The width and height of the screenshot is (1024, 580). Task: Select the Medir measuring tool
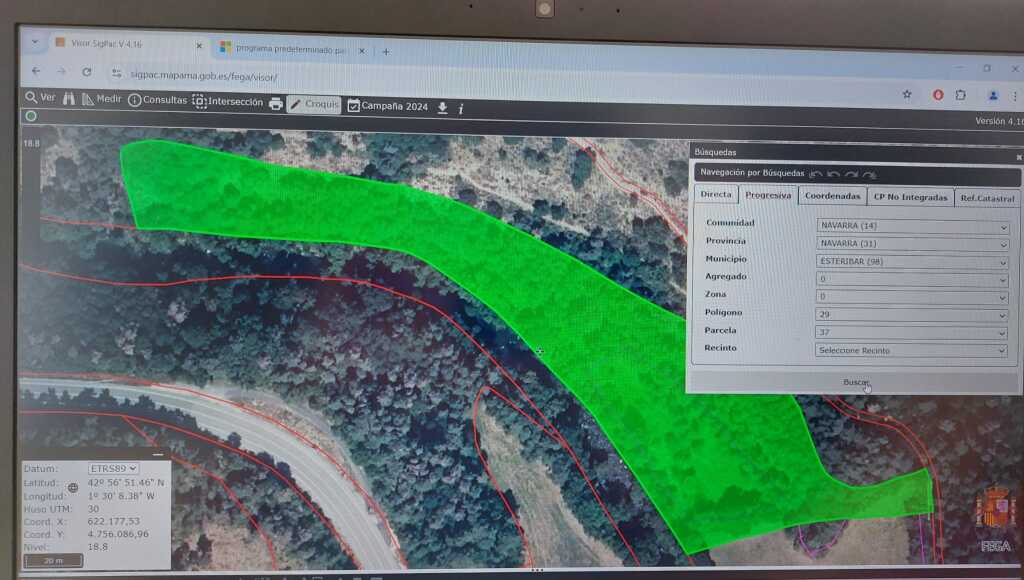tap(100, 100)
